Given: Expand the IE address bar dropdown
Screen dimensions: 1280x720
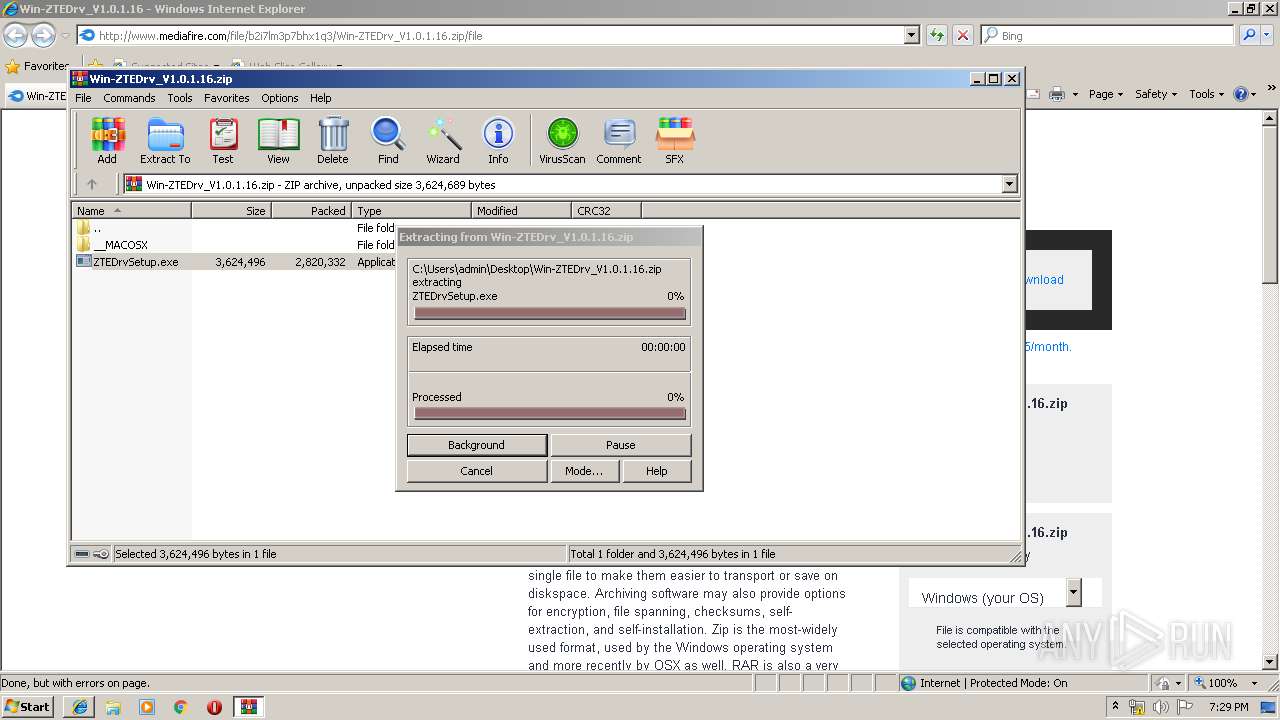Looking at the screenshot, I should pos(911,35).
